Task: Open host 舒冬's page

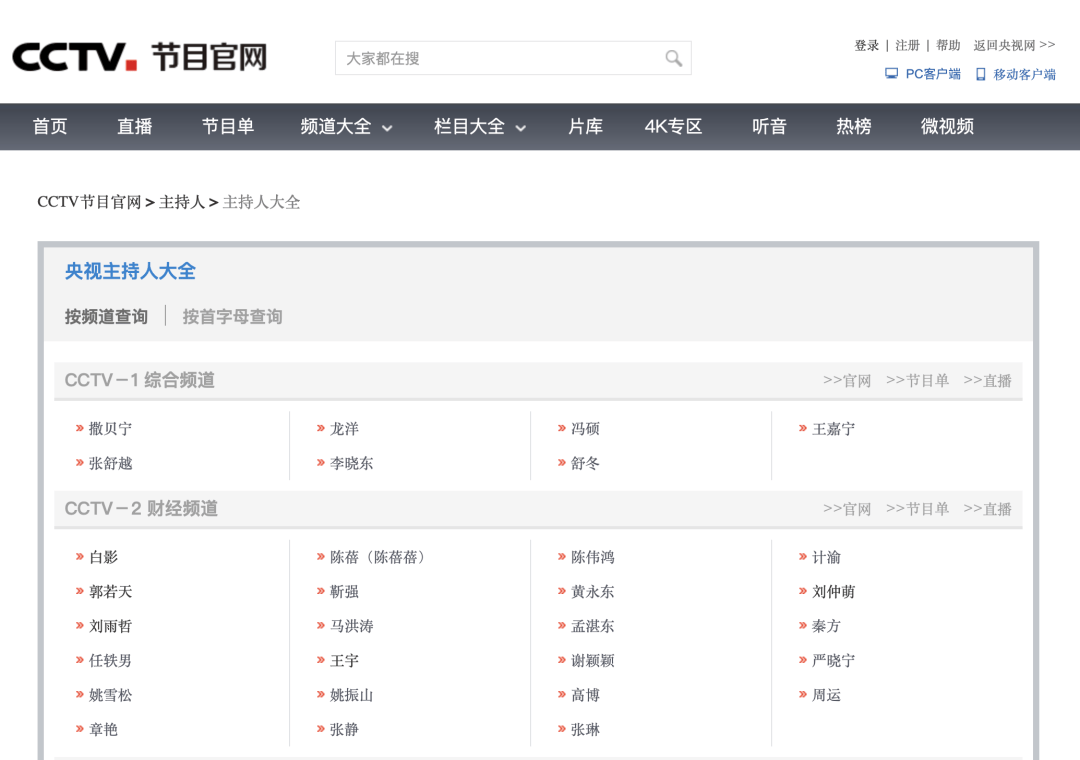Action: pos(585,463)
